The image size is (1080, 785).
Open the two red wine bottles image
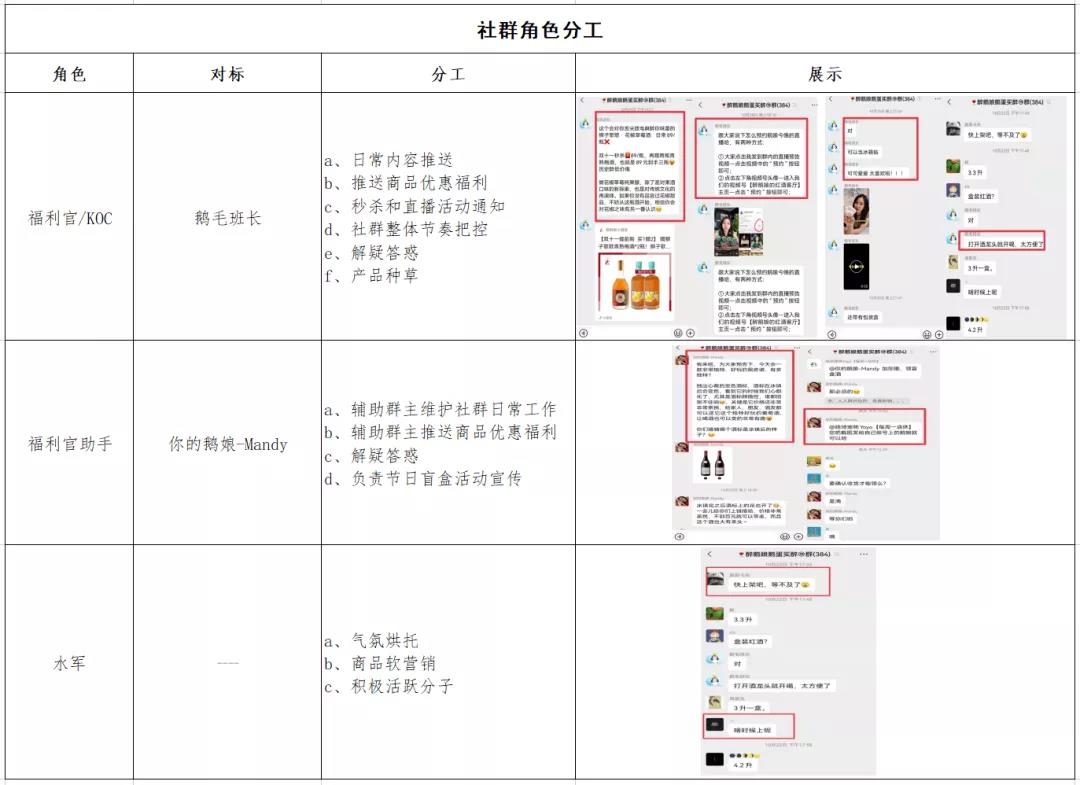click(x=711, y=466)
